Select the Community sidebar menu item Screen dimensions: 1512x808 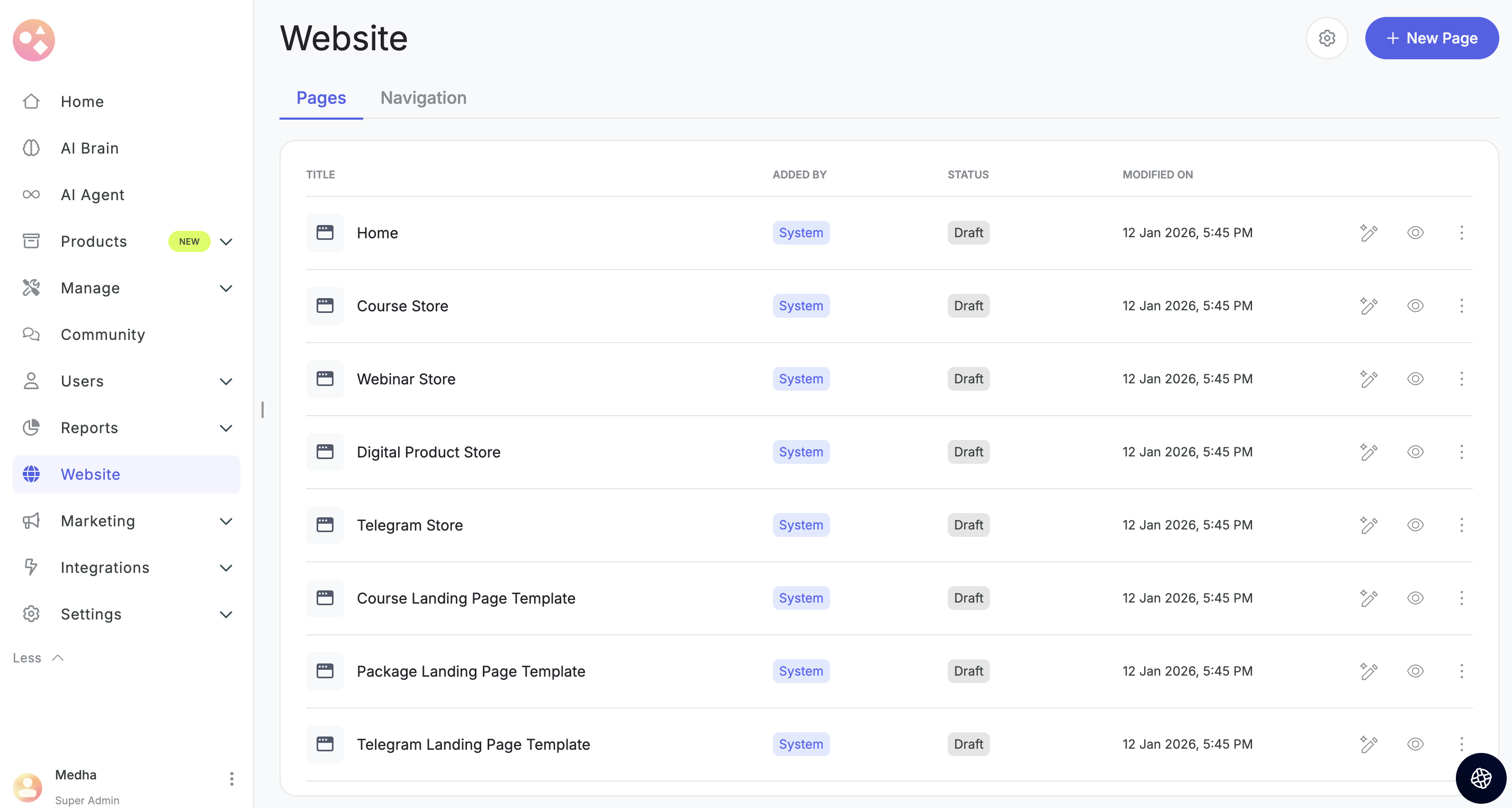click(103, 334)
